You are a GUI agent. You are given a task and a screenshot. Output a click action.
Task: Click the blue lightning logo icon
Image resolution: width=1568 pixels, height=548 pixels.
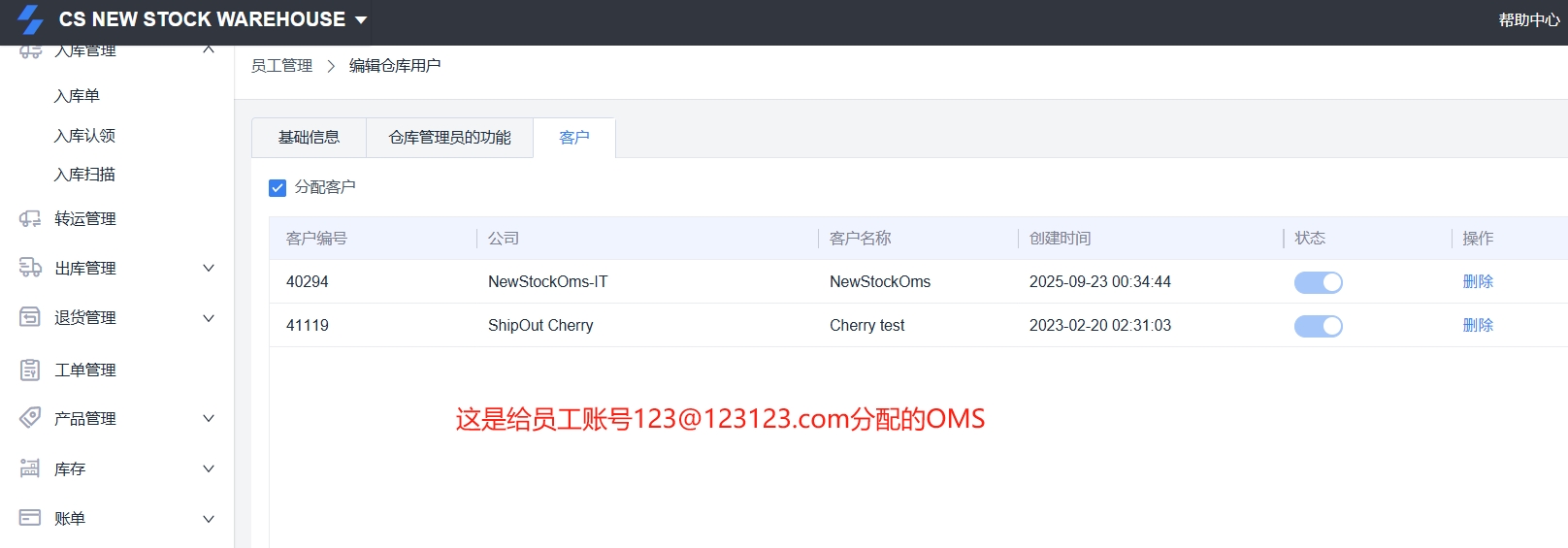30,19
